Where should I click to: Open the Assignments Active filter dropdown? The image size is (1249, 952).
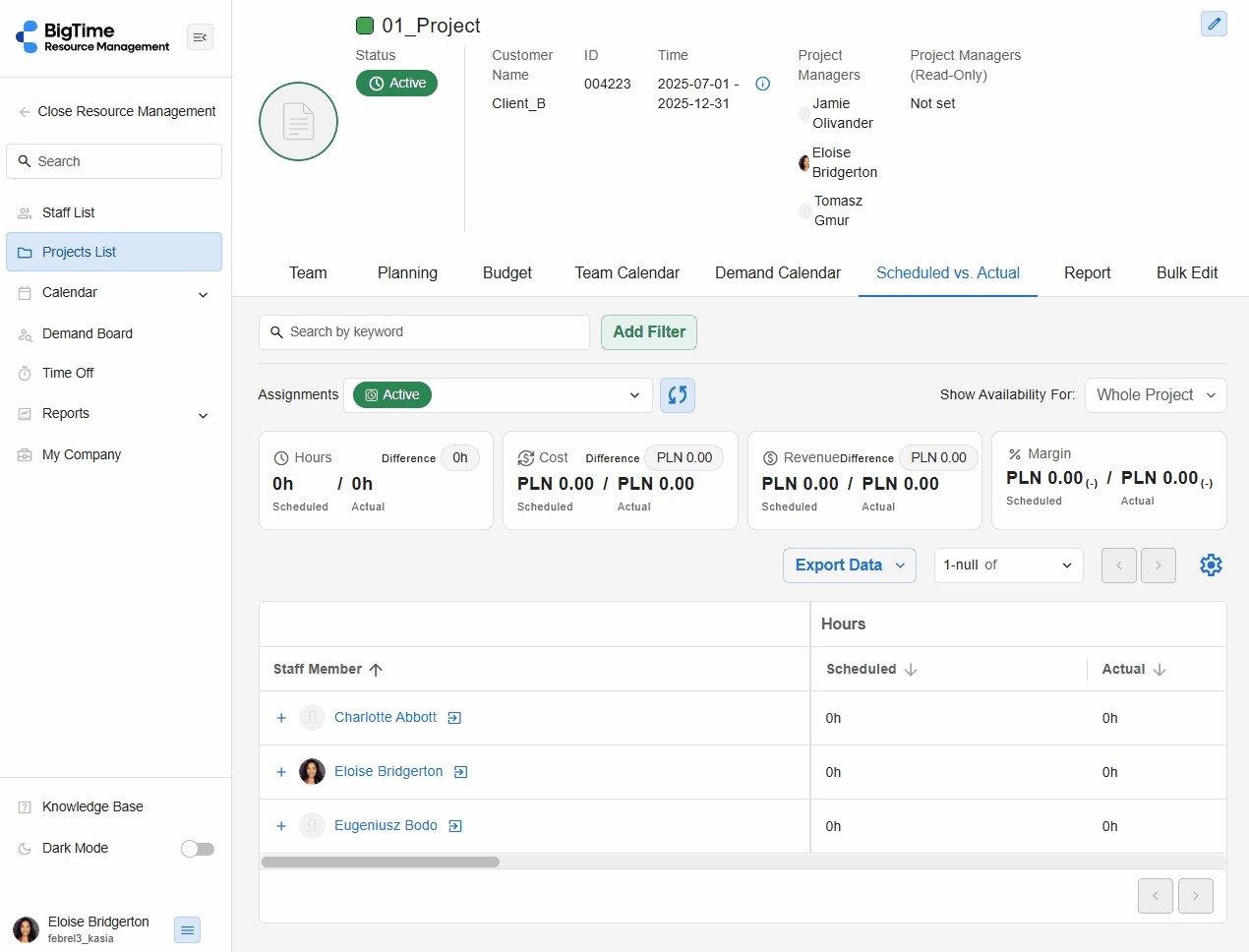pos(633,395)
